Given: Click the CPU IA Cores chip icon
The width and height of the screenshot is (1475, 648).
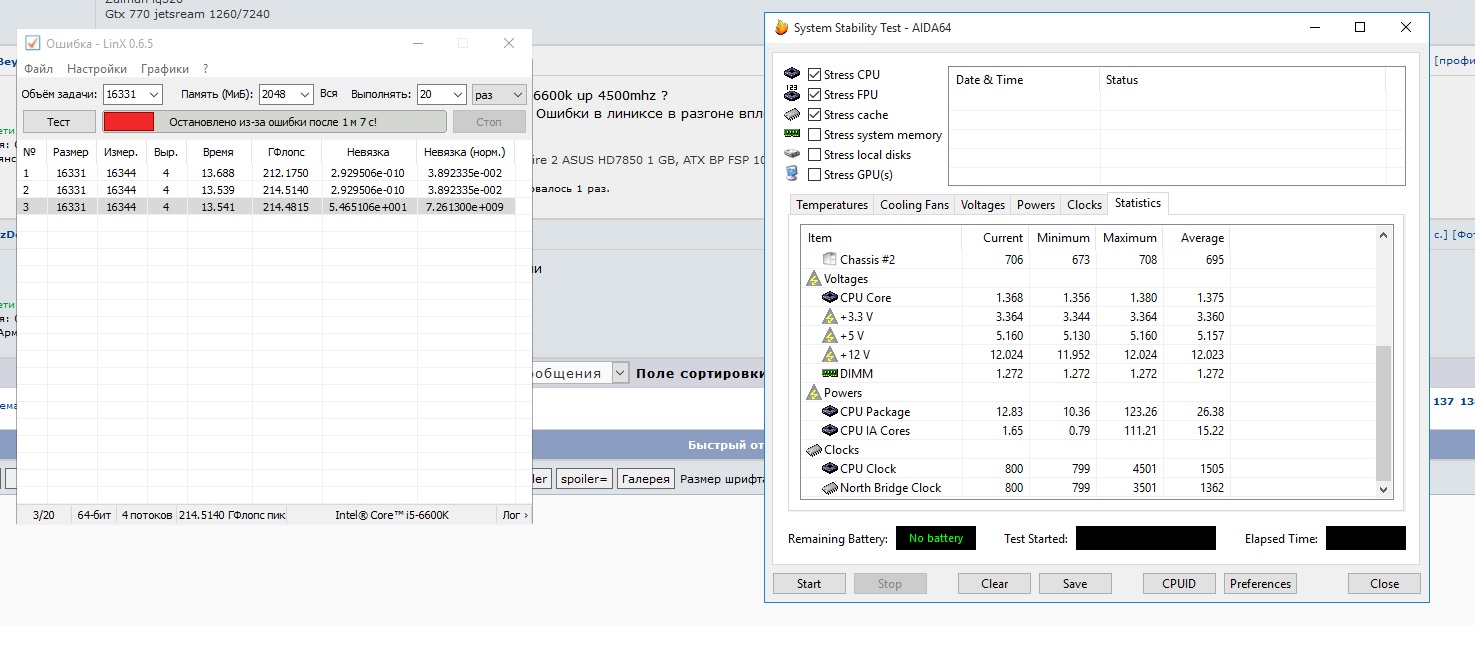Looking at the screenshot, I should [x=830, y=431].
